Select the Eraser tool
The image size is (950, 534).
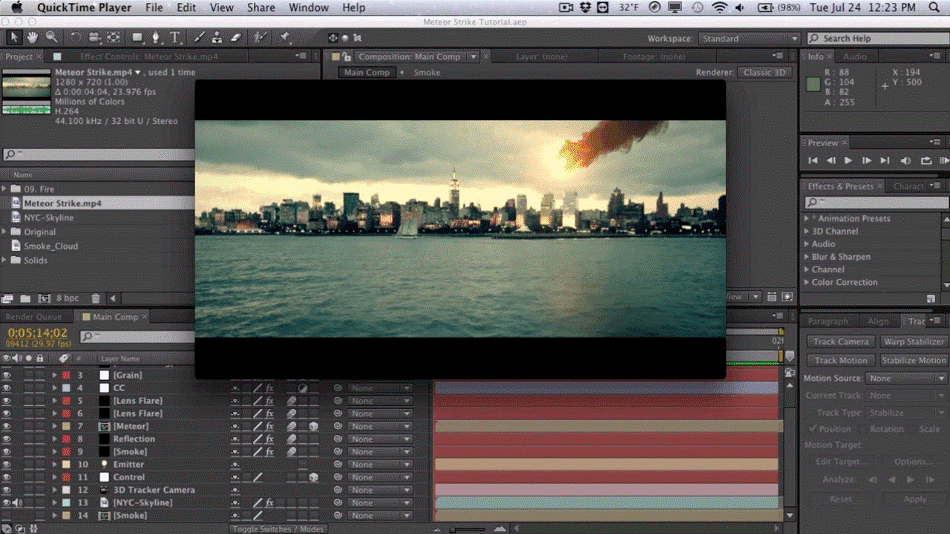(x=236, y=38)
